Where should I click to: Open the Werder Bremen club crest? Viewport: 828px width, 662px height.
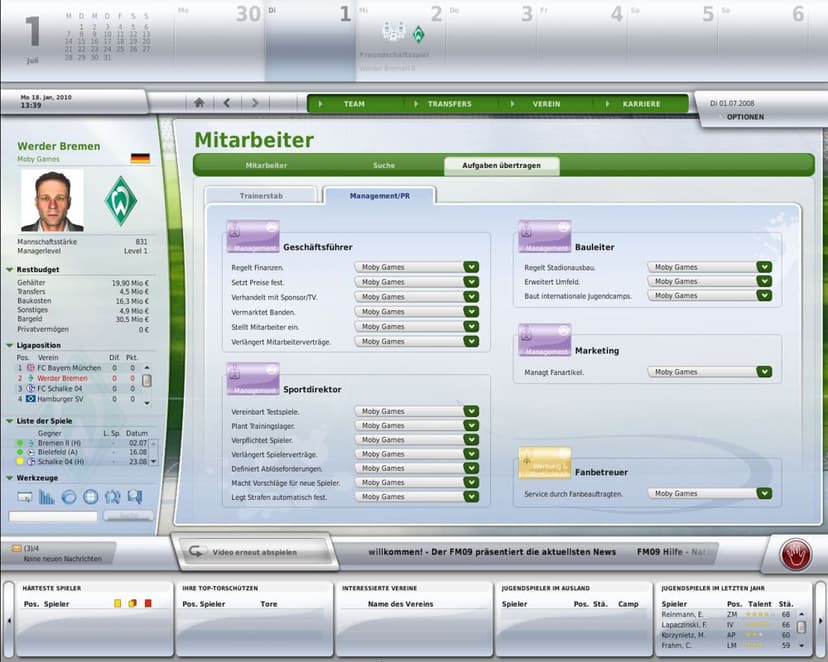coord(120,201)
